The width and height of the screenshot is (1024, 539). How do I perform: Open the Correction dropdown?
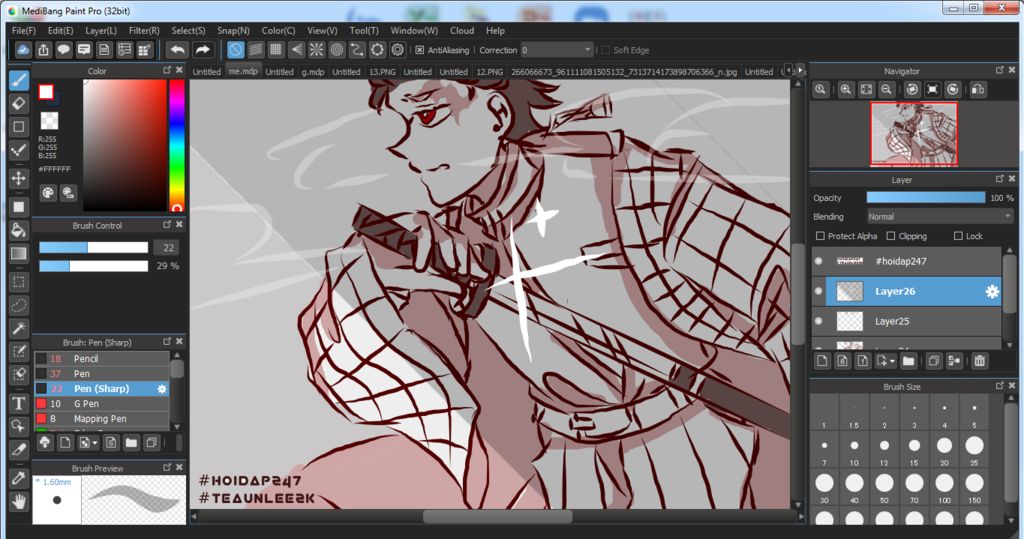tap(557, 50)
